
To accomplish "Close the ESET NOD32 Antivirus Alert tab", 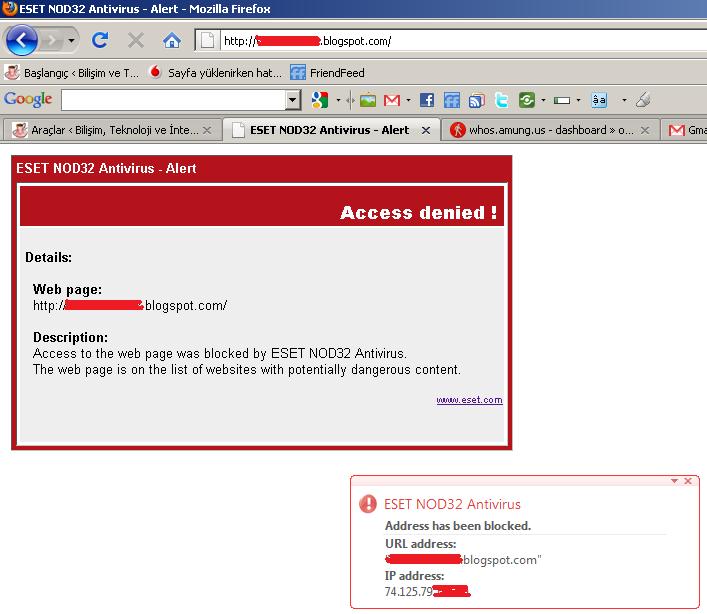I will (426, 130).
